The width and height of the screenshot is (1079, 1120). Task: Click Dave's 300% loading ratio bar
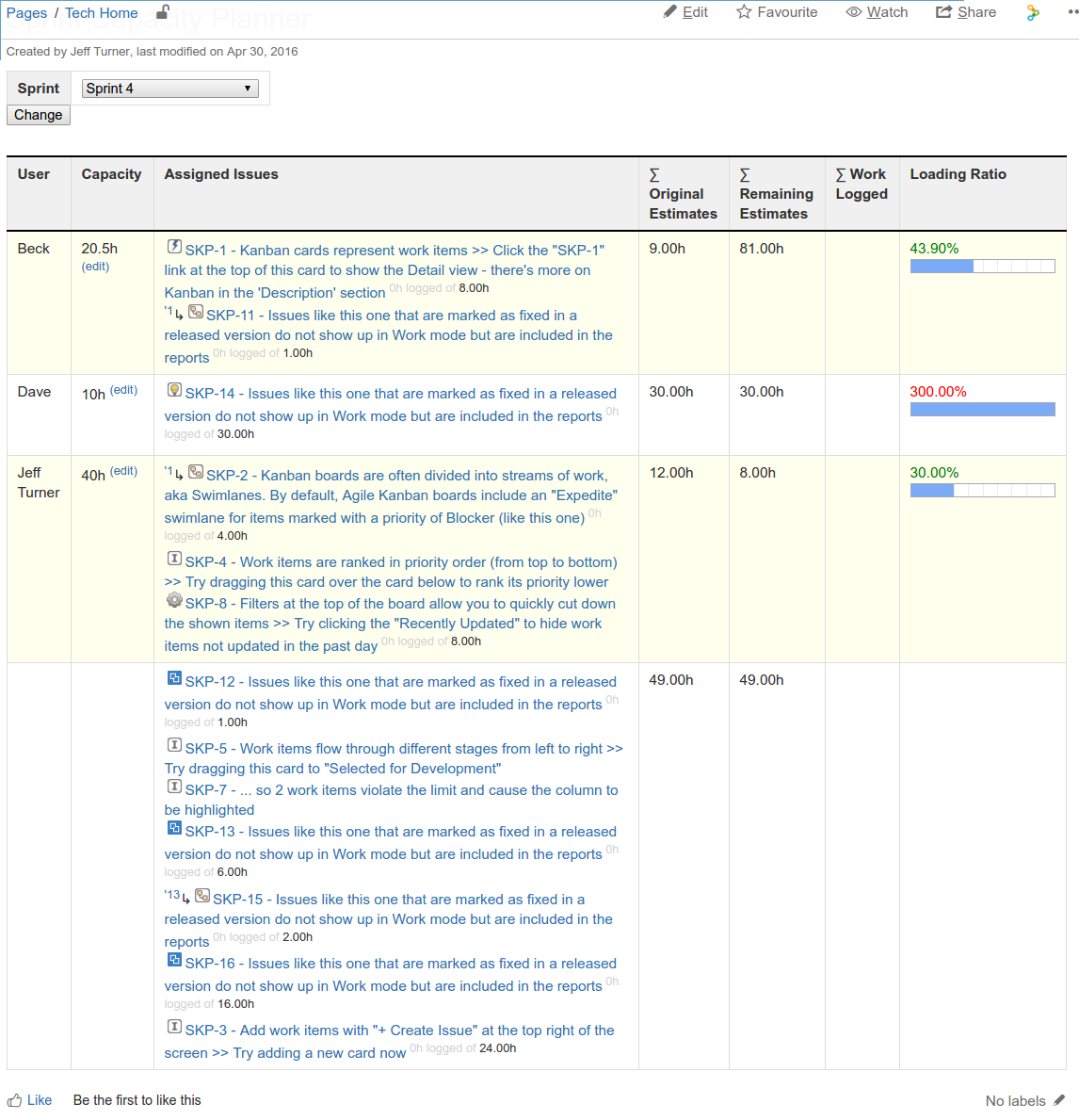coord(982,410)
